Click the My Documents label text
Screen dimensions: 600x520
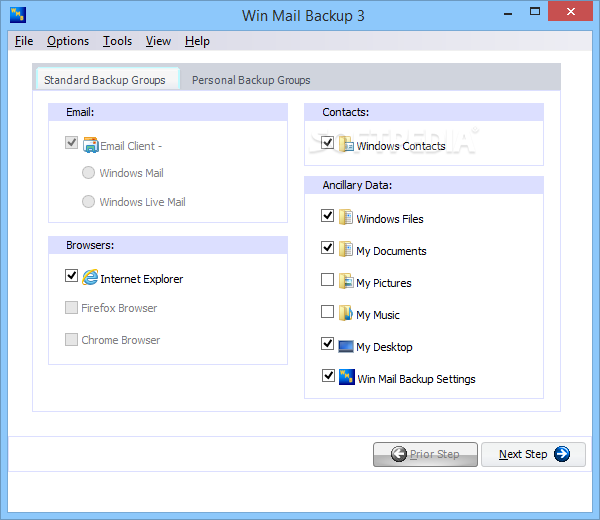[391, 251]
